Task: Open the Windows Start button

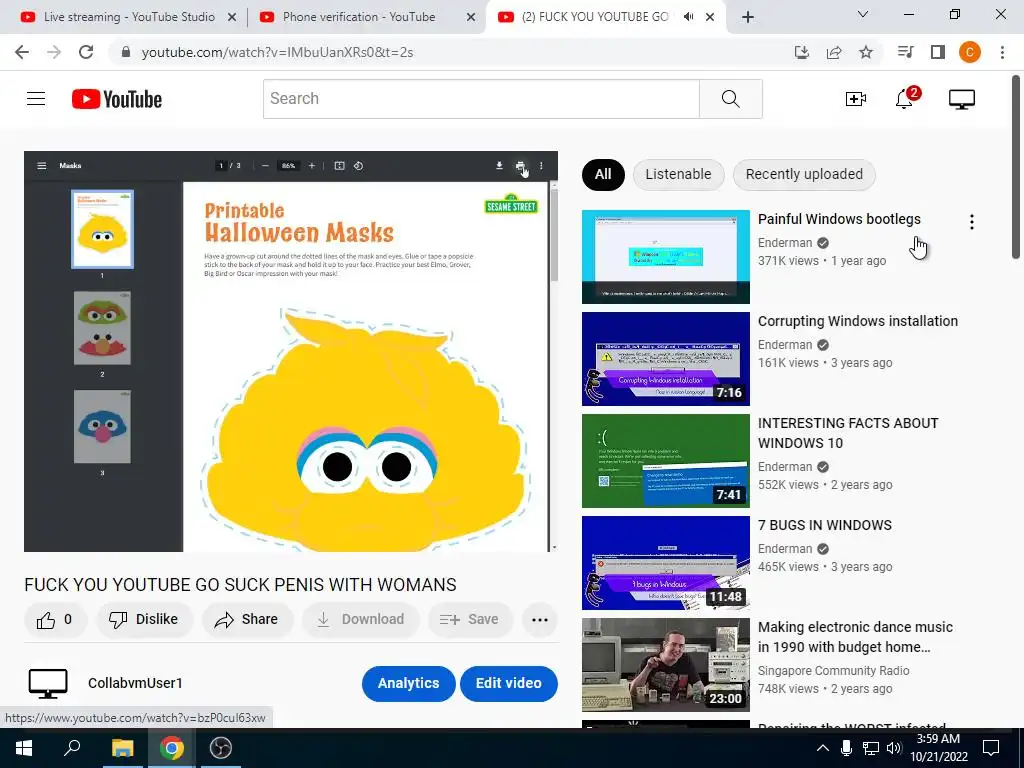Action: pos(24,748)
